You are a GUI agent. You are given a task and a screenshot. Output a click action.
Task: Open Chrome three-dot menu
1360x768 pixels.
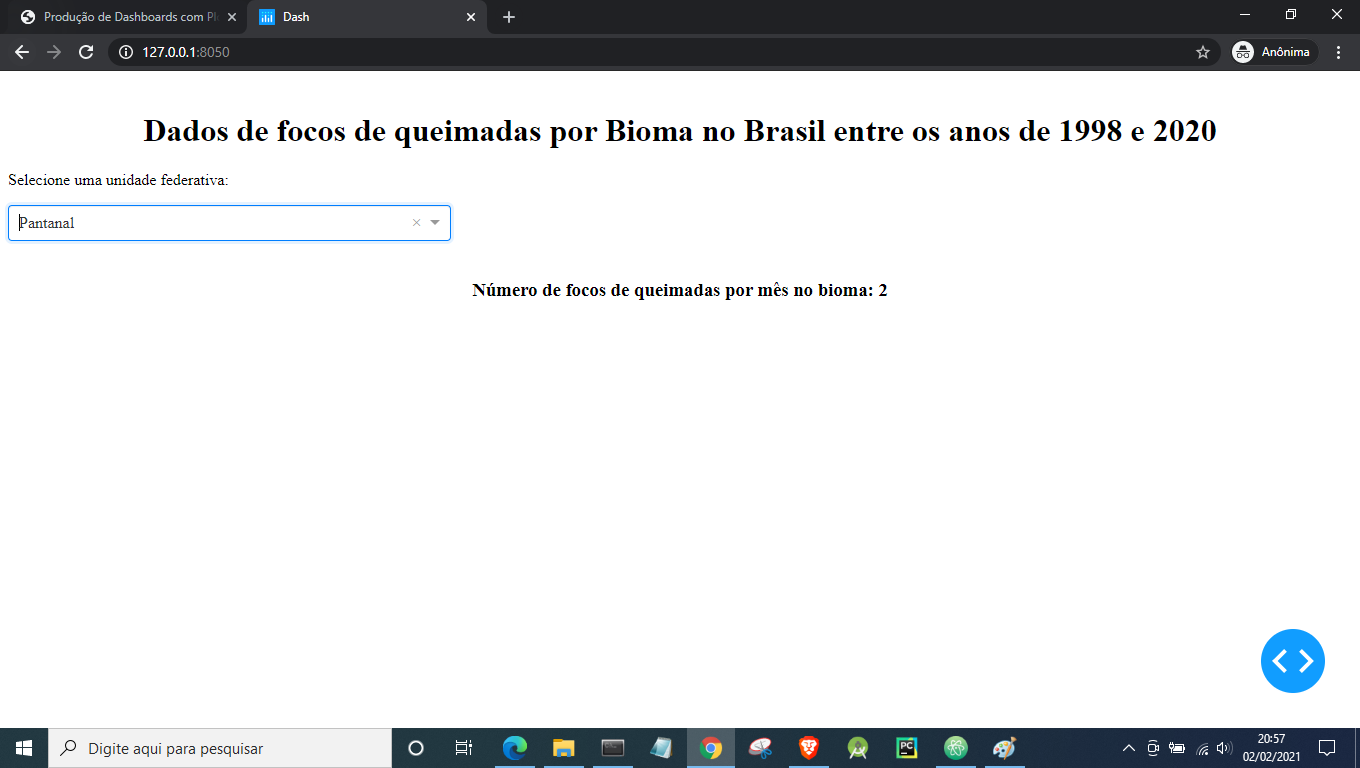point(1339,52)
